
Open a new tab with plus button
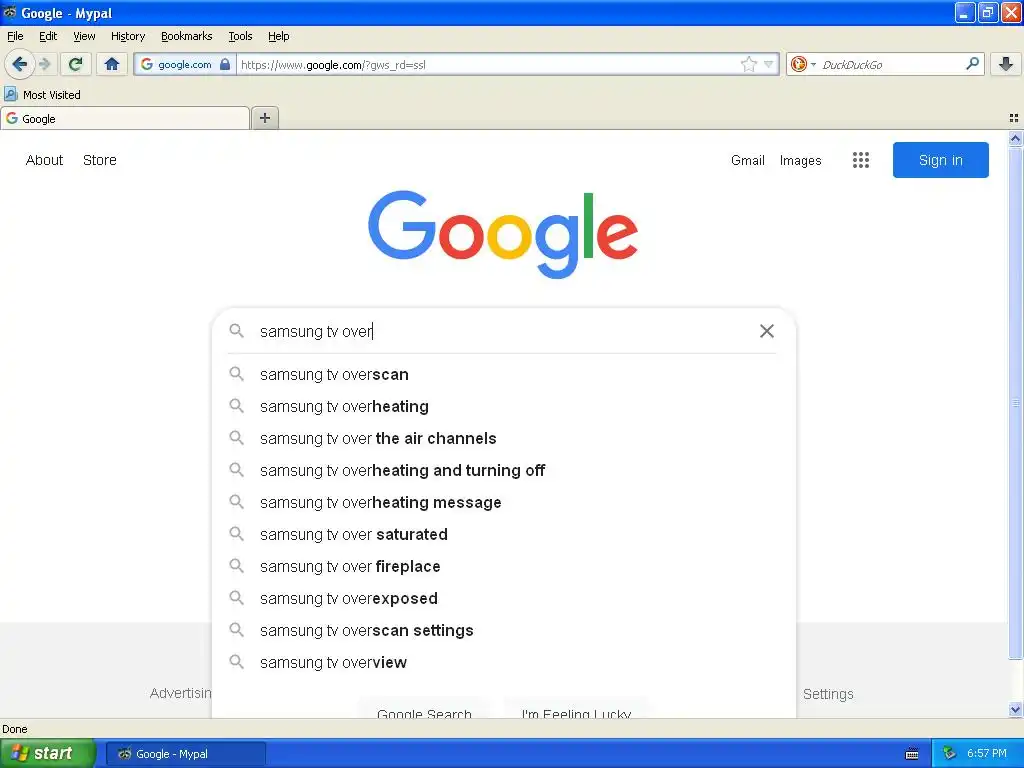pyautogui.click(x=264, y=118)
